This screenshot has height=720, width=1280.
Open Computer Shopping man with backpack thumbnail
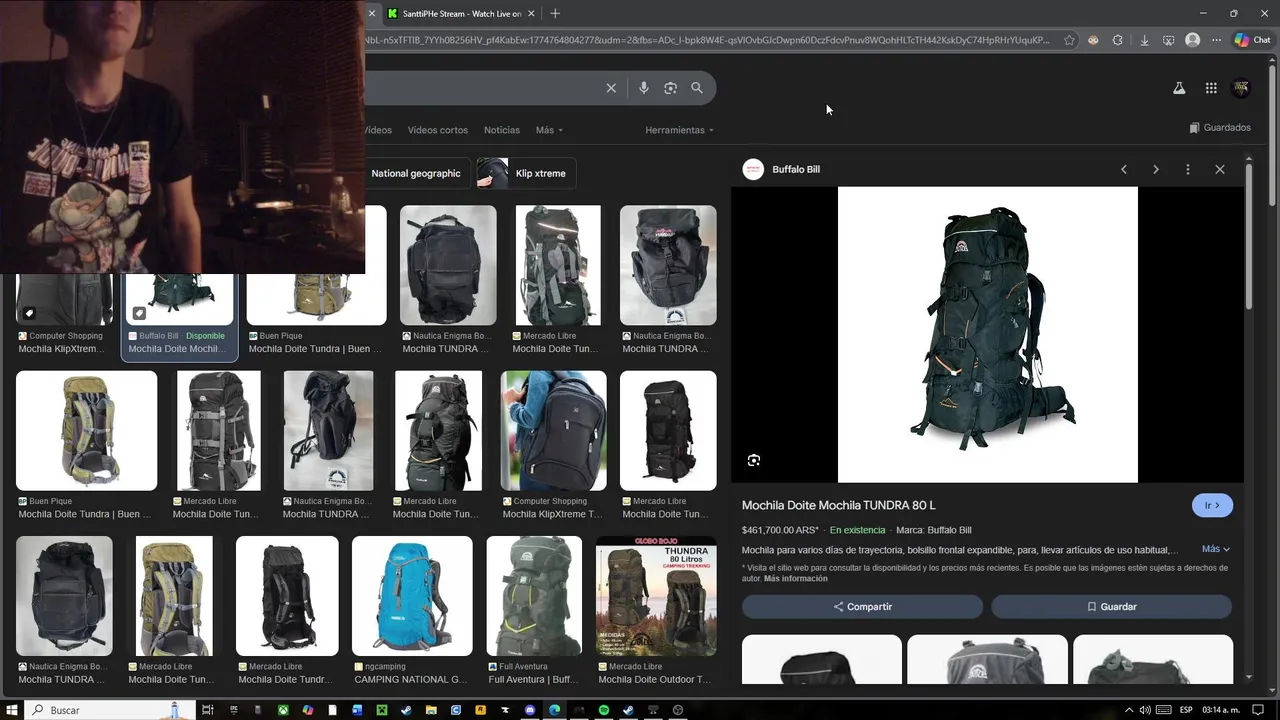click(553, 431)
